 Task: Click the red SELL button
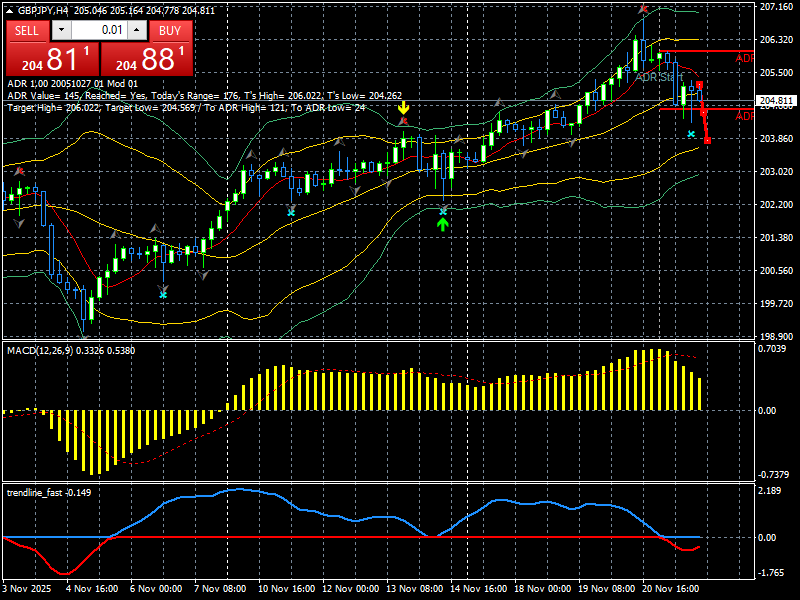28,31
